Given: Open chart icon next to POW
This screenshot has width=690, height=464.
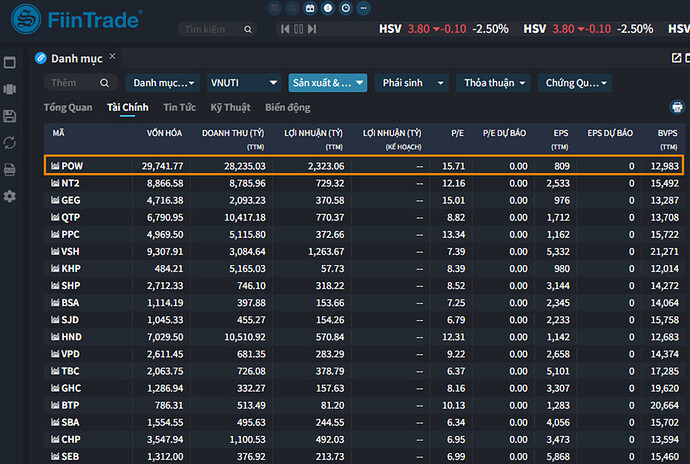Looking at the screenshot, I should (55, 166).
